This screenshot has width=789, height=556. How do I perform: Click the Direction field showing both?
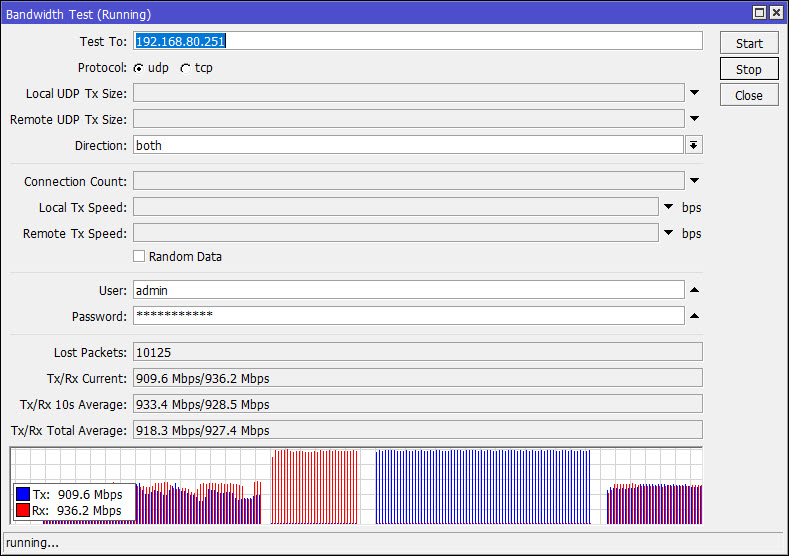click(408, 145)
